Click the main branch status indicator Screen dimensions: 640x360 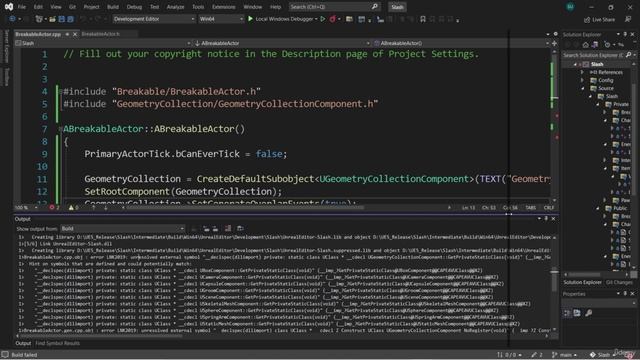point(564,355)
